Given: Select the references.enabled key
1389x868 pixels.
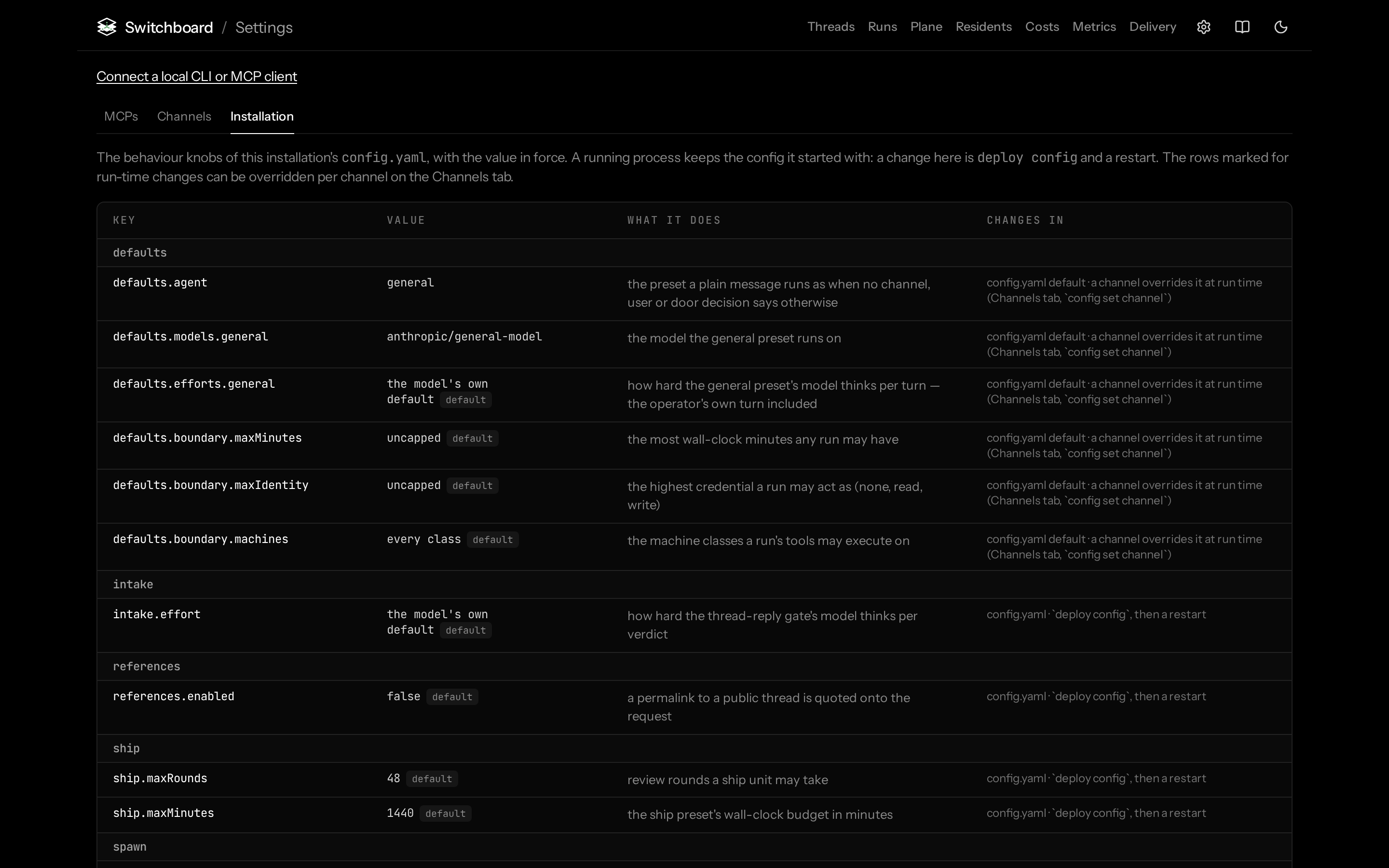Looking at the screenshot, I should [x=173, y=696].
